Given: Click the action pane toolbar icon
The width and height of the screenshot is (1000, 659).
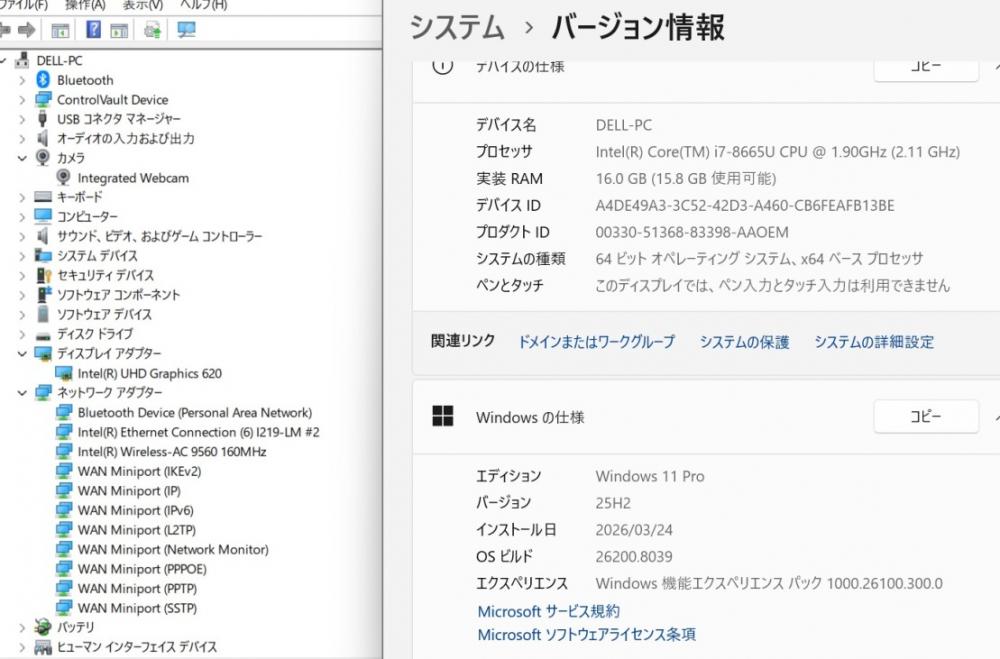Looking at the screenshot, I should 119,29.
